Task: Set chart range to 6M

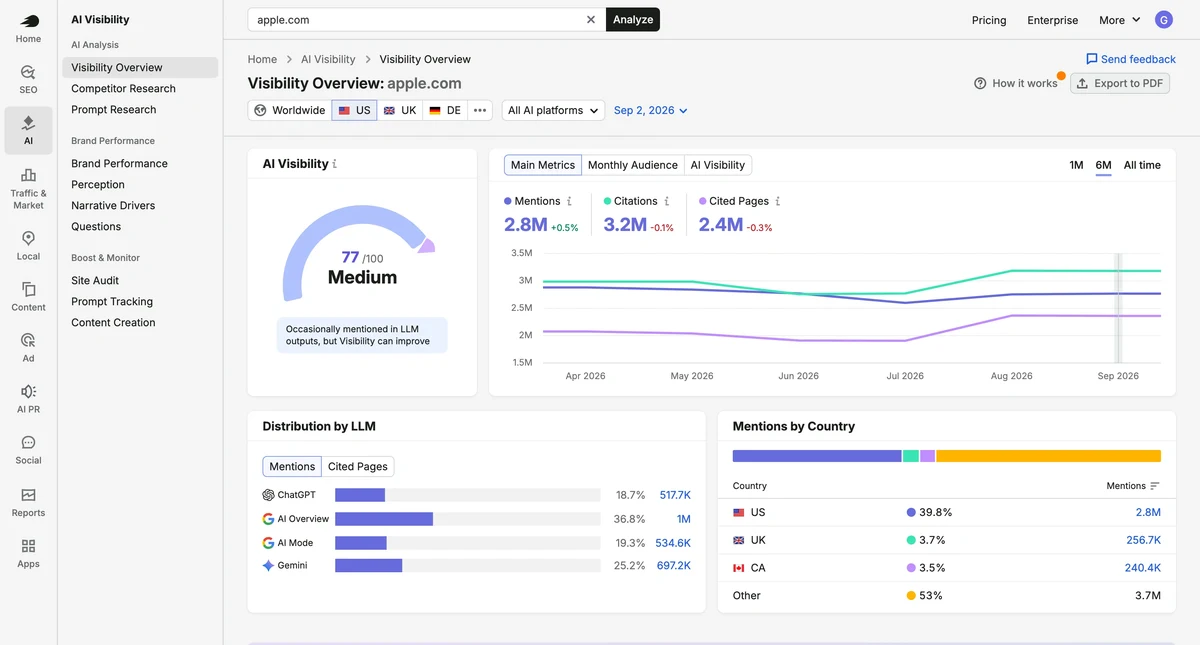Action: (x=1103, y=165)
